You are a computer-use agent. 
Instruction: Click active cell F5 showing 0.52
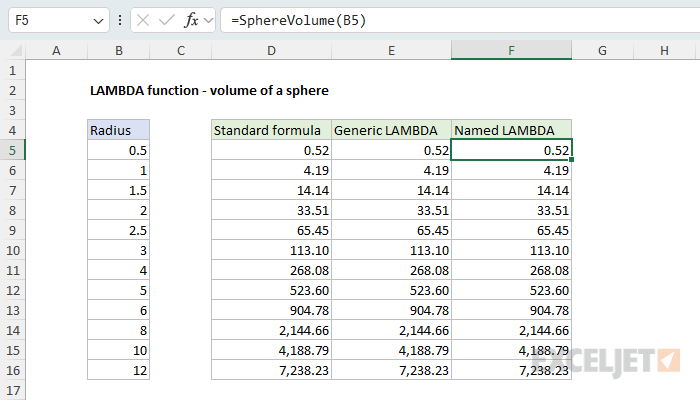(512, 150)
